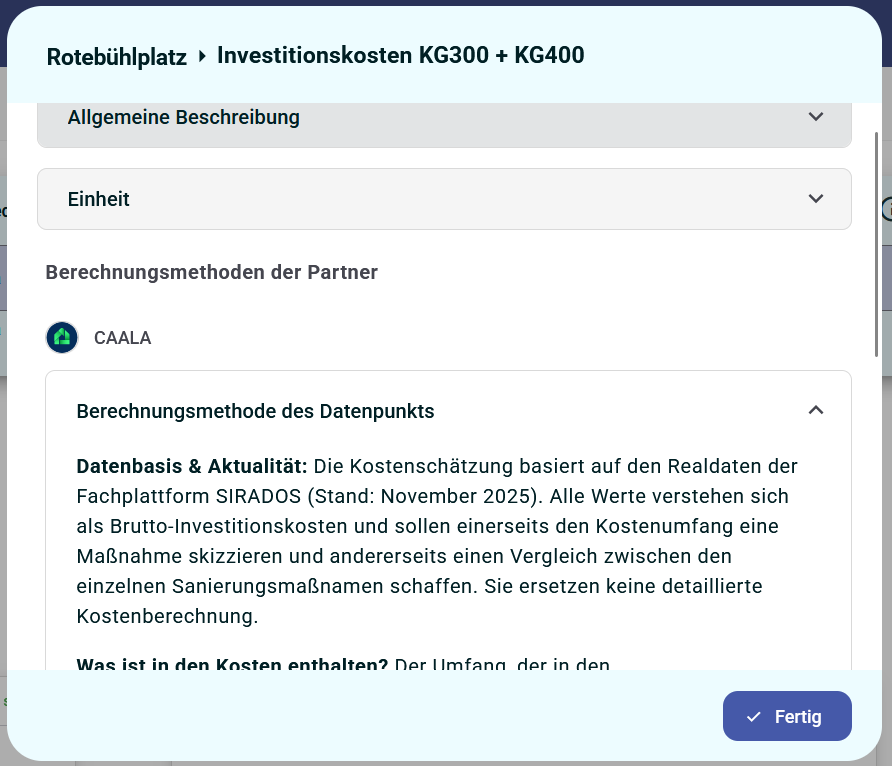This screenshot has width=892, height=766.
Task: Click the chevron beside Allgemeine Beschreibung
Action: click(x=816, y=117)
